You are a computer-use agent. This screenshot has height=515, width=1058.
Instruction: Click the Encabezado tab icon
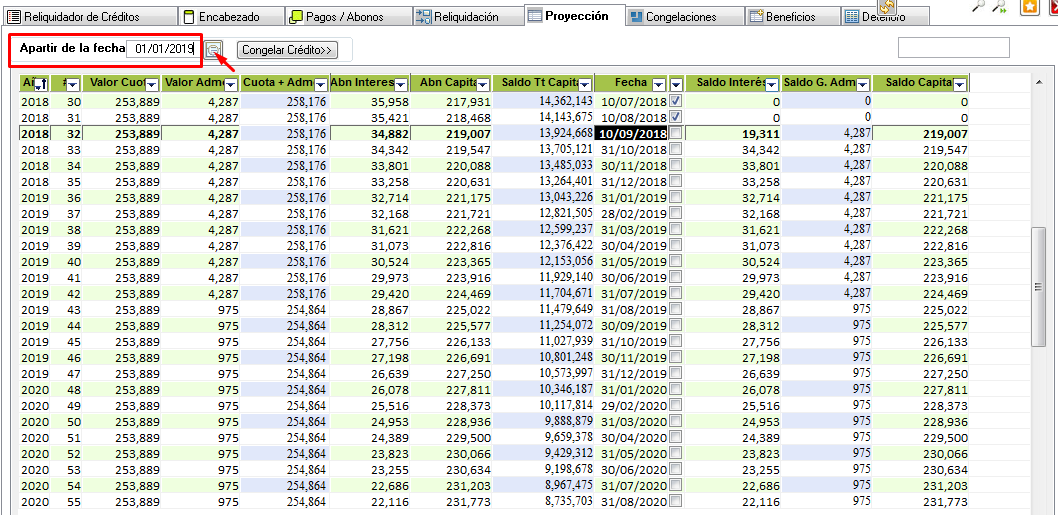[x=189, y=17]
